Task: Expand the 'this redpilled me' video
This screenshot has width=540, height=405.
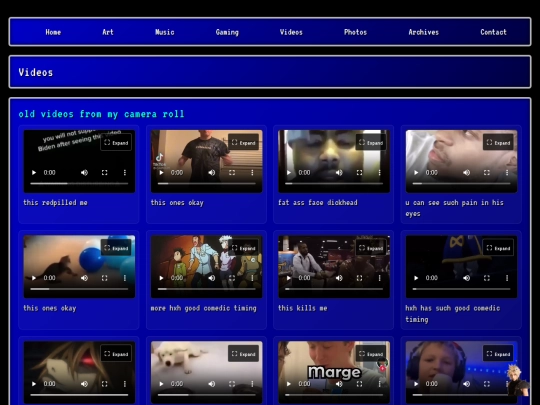Action: point(116,143)
